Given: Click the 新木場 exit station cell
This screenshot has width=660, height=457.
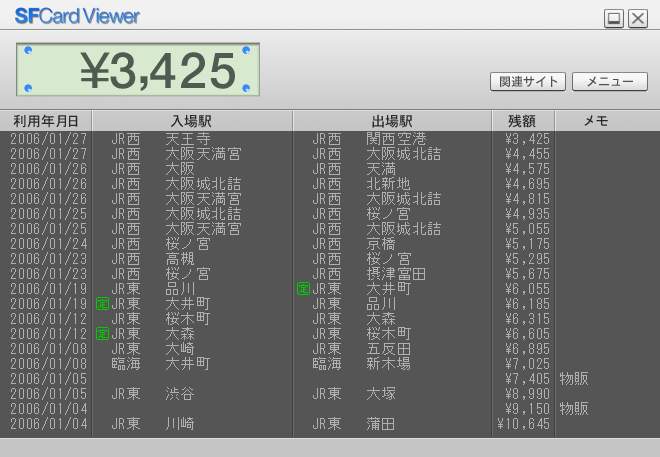Looking at the screenshot, I should click(388, 364).
